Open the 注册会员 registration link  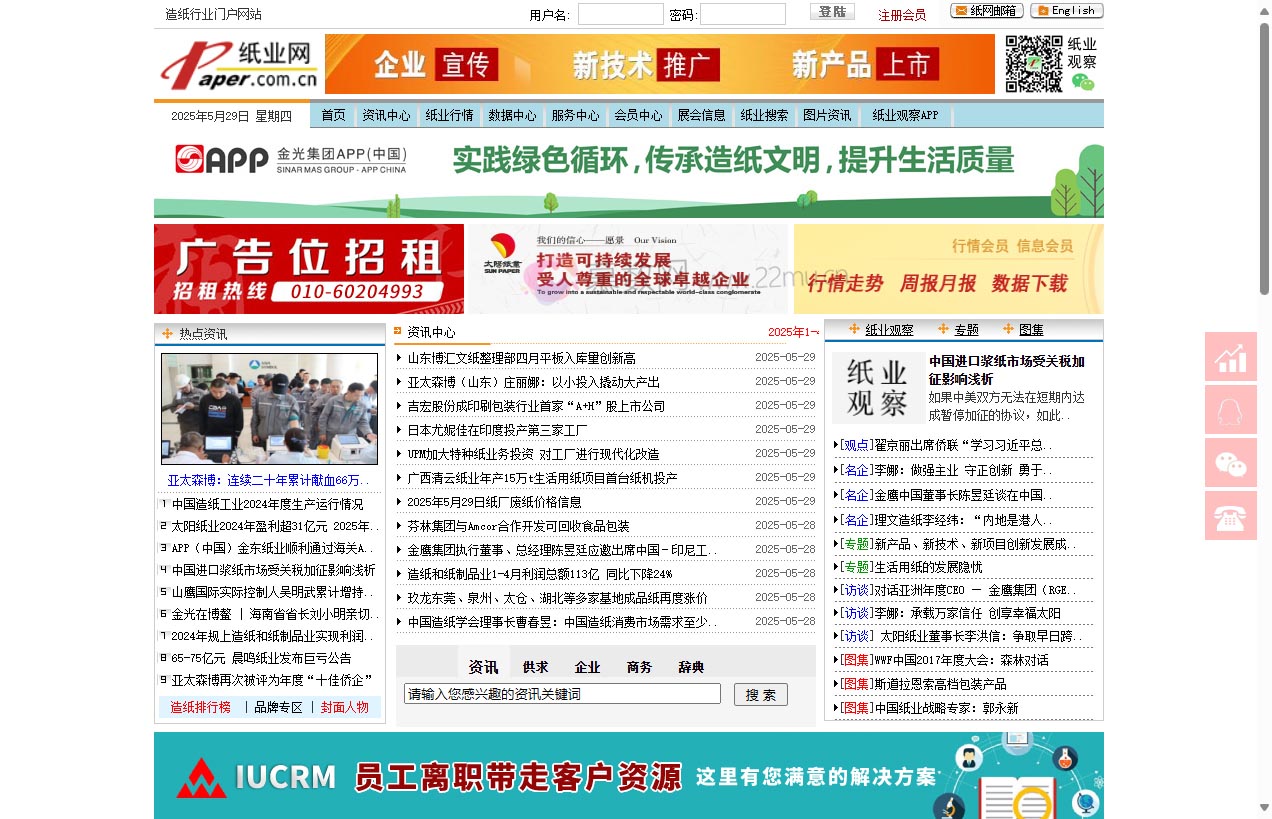tap(903, 16)
